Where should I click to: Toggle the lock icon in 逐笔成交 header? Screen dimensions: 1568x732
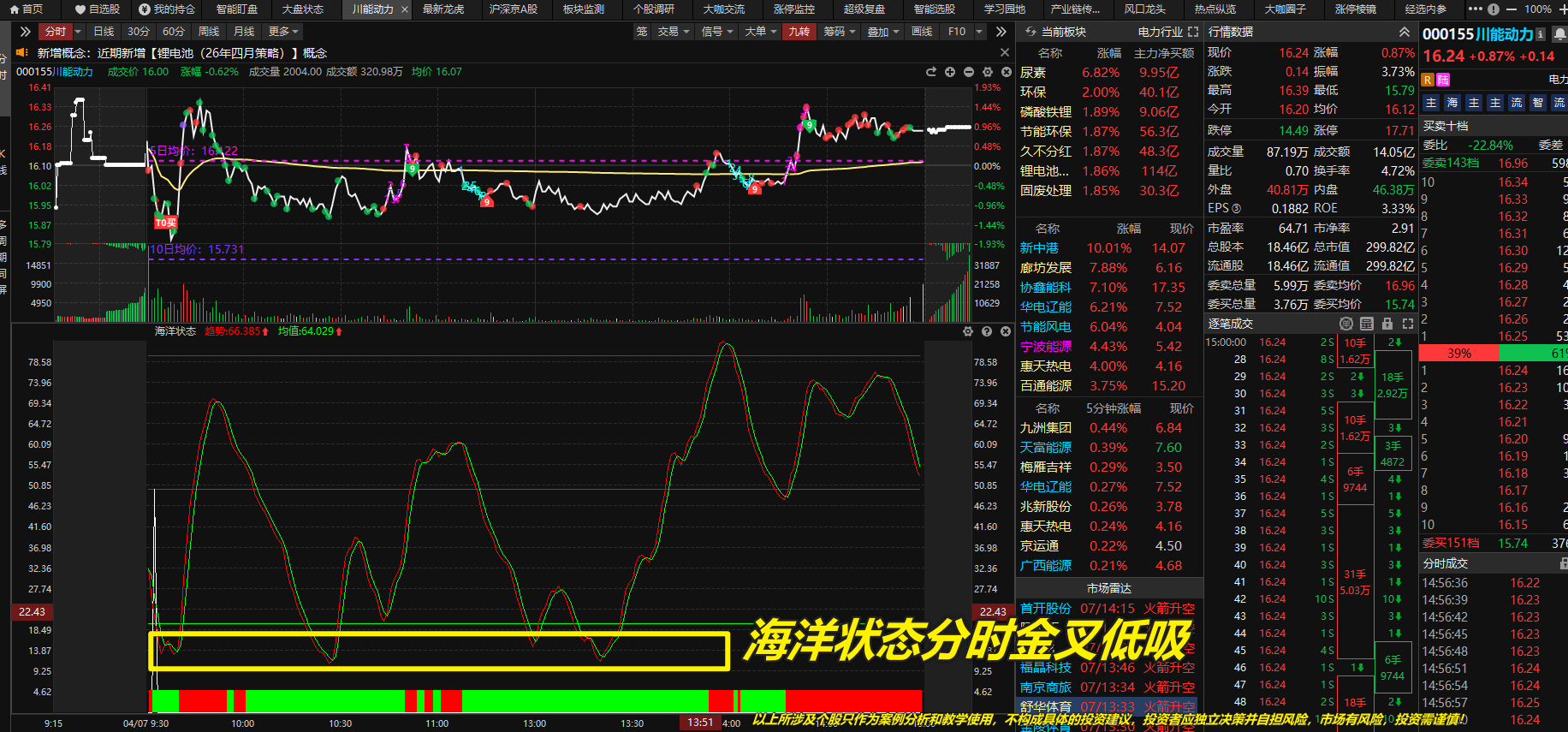1387,324
